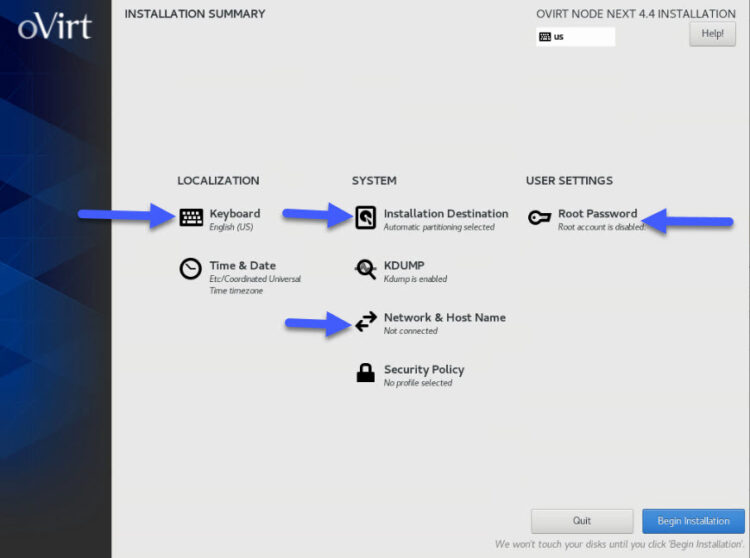Click the INSTALLATION SUMMARY title
The width and height of the screenshot is (750, 558).
(195, 14)
